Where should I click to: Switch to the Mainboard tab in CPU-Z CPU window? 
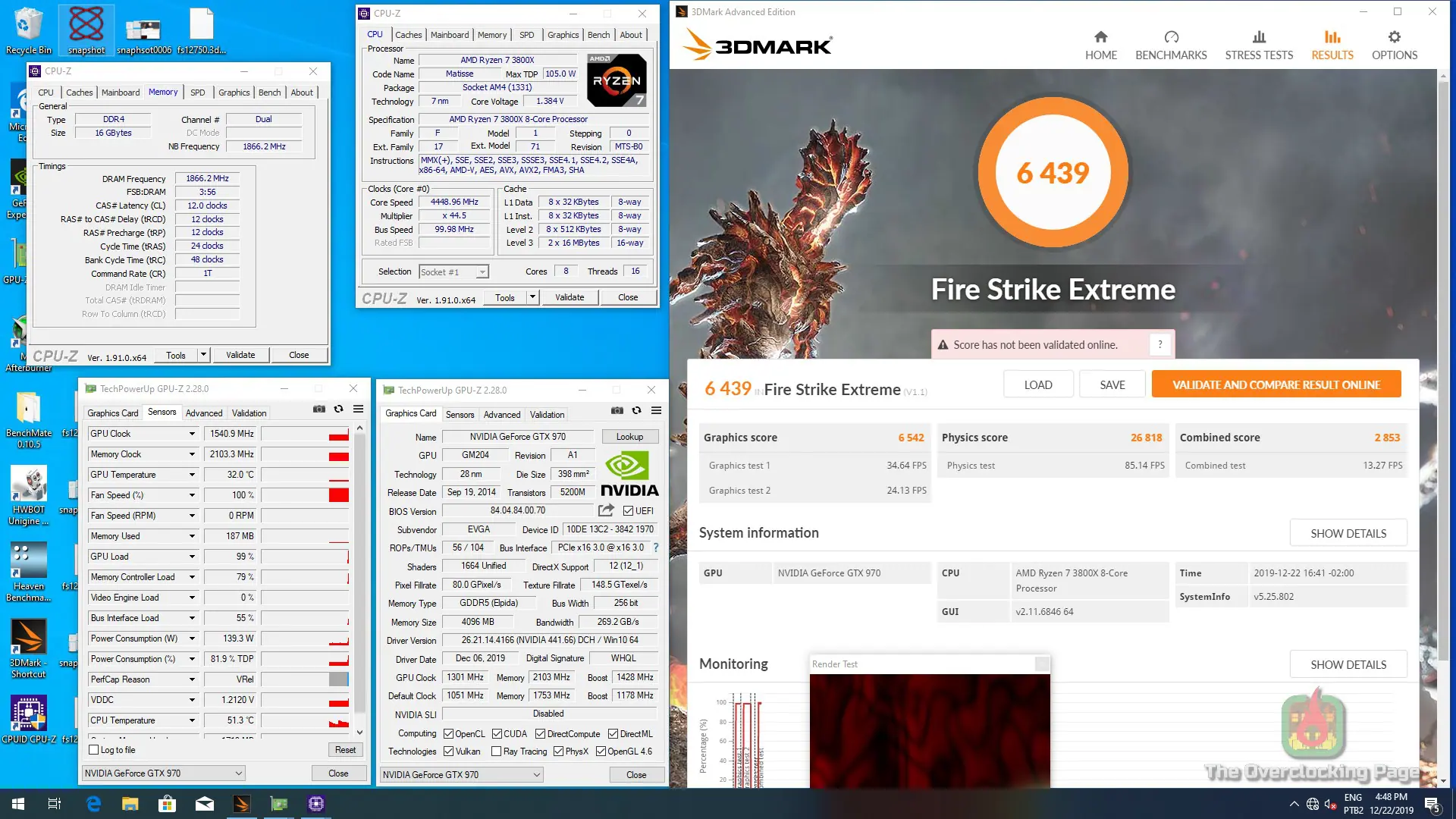click(450, 35)
